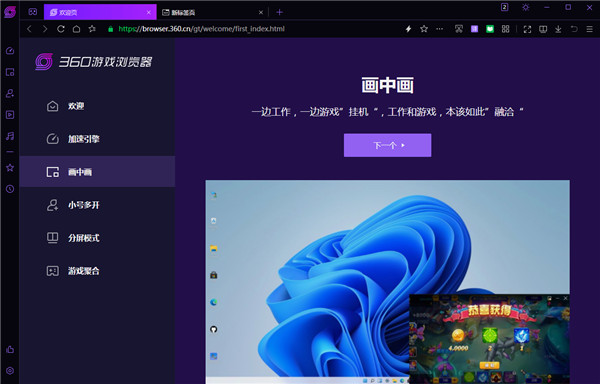Screen dimensions: 600x384
Task: Reload the current page
Action: coord(60,29)
